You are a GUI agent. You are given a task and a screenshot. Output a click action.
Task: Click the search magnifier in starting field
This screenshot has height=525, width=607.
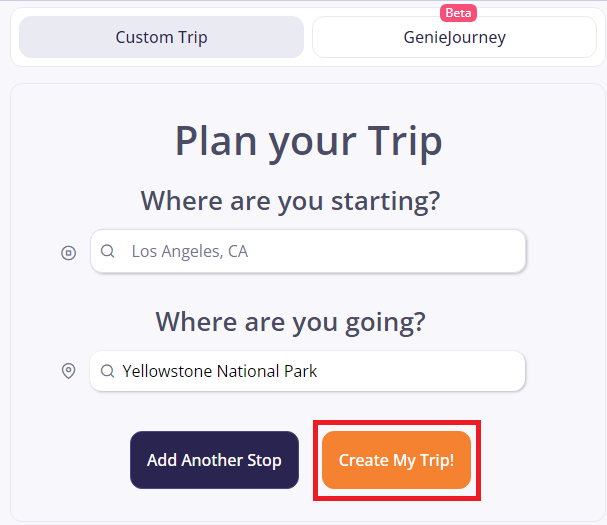tap(108, 252)
